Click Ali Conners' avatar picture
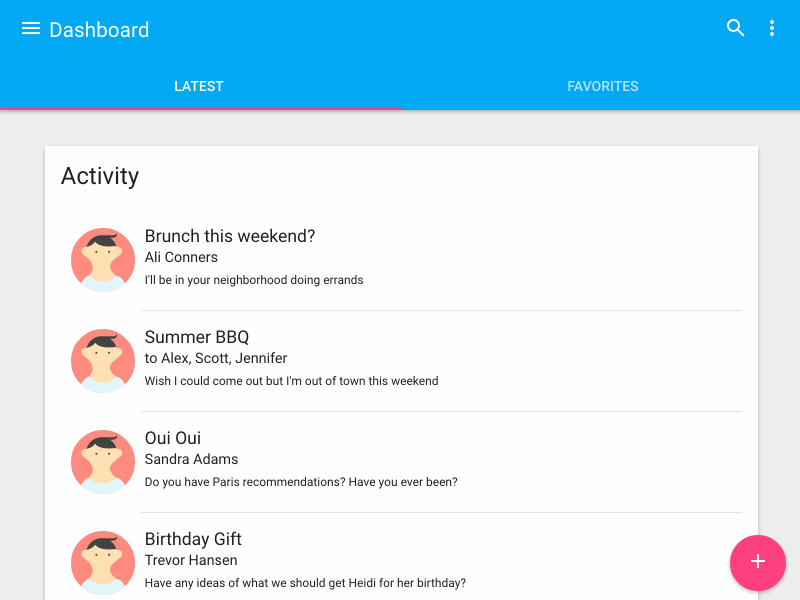 click(x=102, y=259)
